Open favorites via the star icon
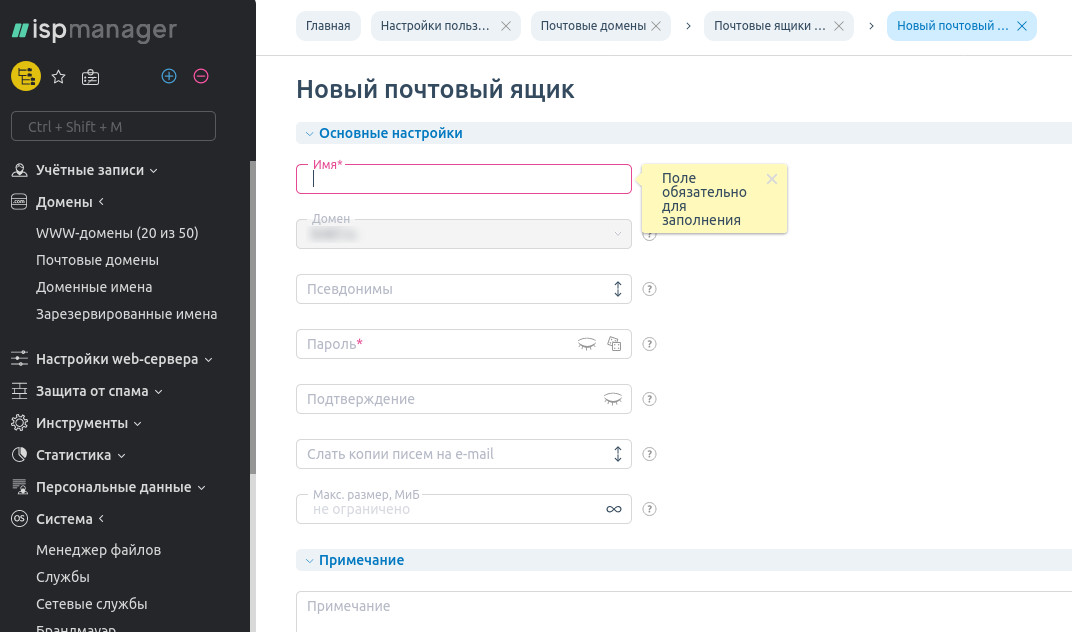The width and height of the screenshot is (1072, 632). point(58,76)
